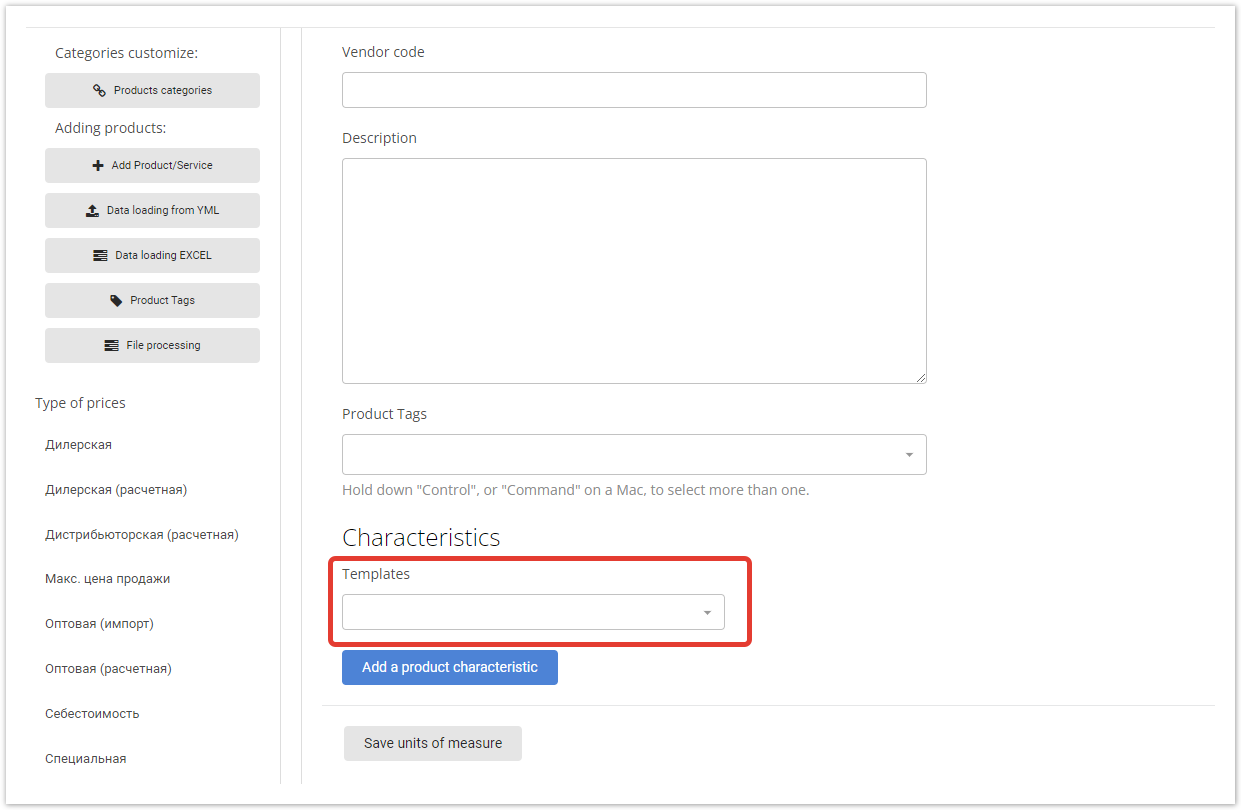Select price type Дистрибьюторская (расчетная)

point(142,534)
